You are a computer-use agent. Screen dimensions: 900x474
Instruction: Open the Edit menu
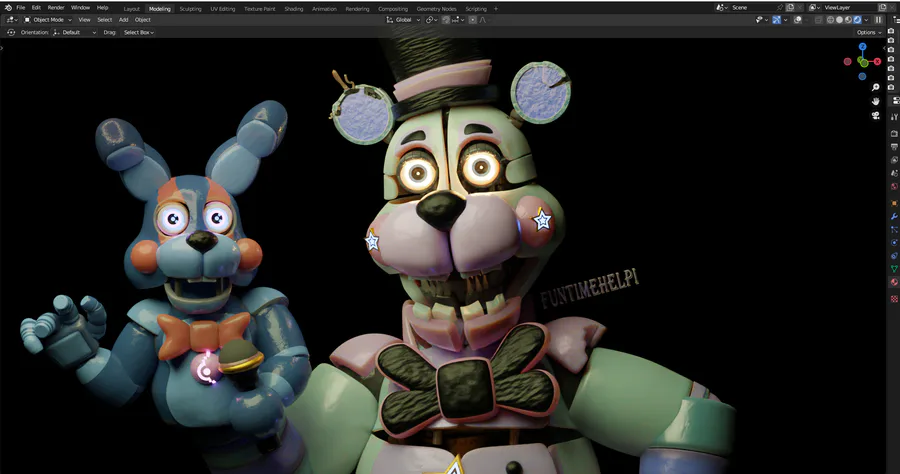point(36,7)
